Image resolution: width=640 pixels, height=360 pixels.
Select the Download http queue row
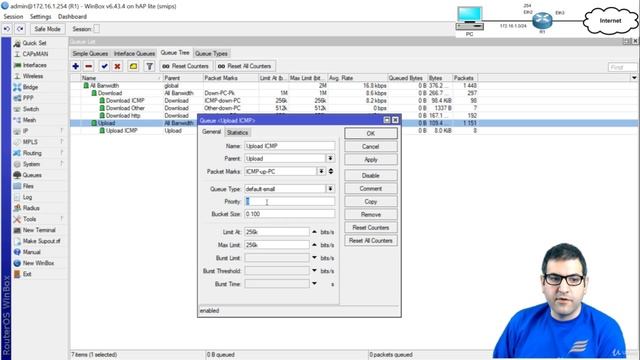(x=273, y=116)
